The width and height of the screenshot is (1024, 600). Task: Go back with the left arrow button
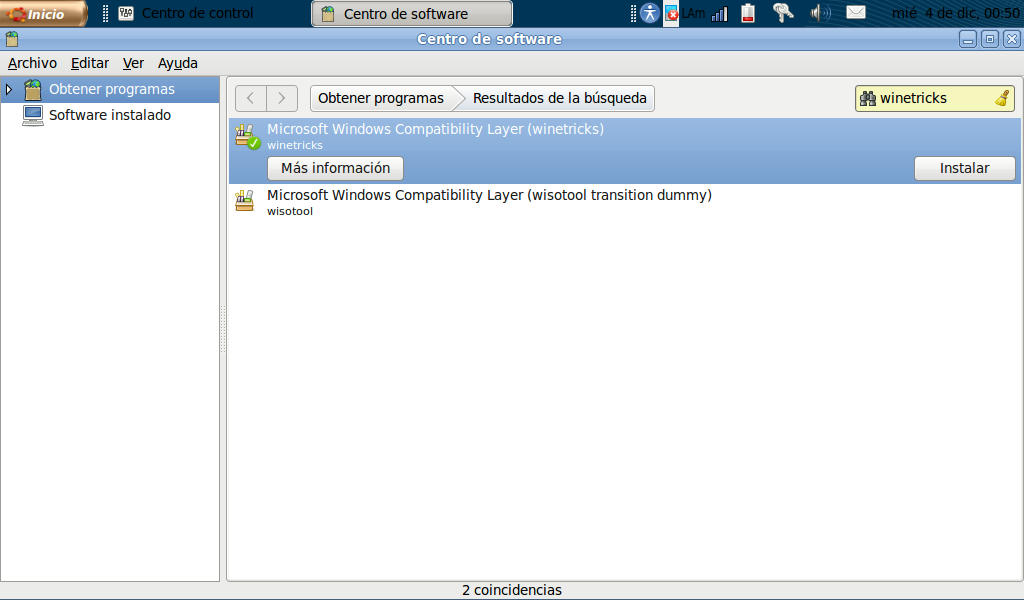coord(251,99)
